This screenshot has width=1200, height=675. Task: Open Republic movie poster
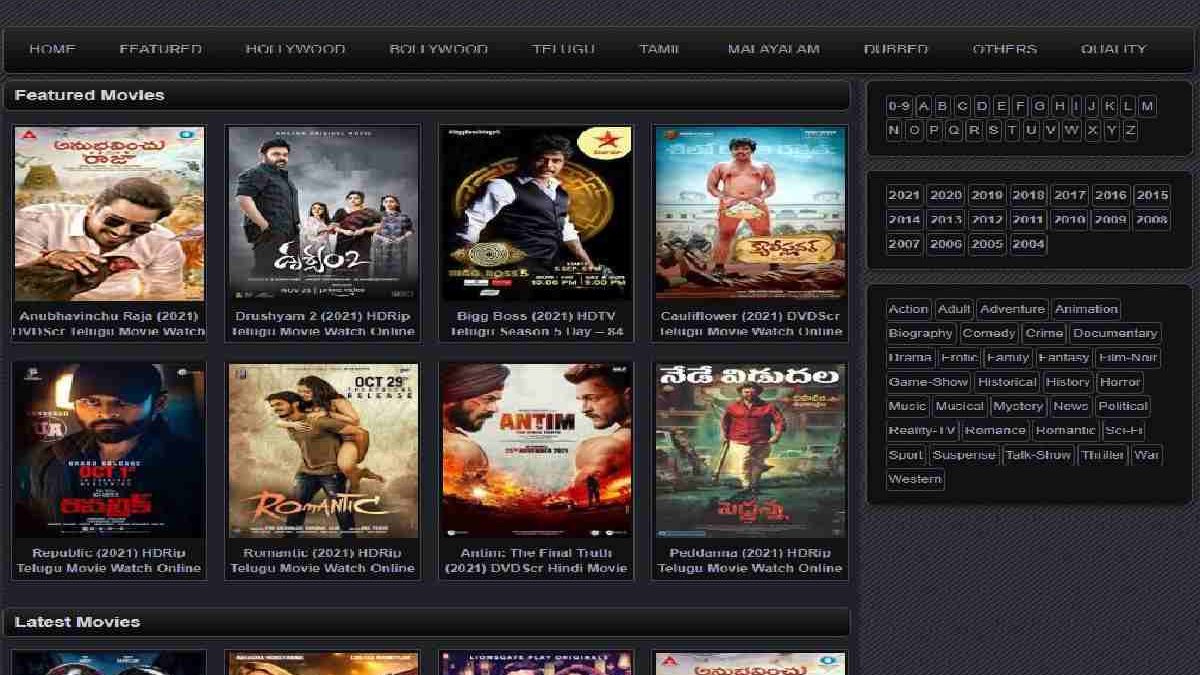[109, 450]
